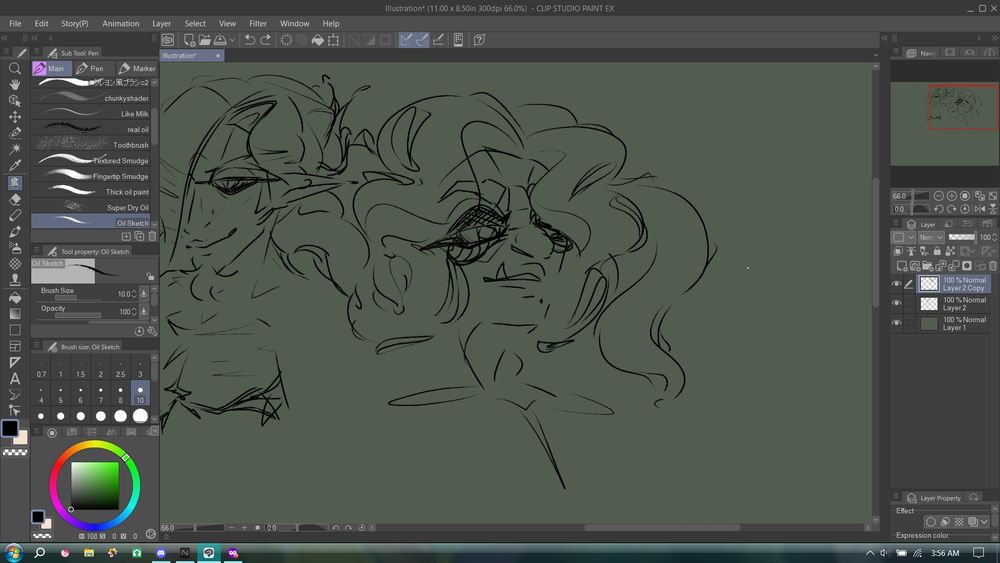Toggle Snap to ruler in the command bar
The image size is (1000, 563).
tap(406, 40)
